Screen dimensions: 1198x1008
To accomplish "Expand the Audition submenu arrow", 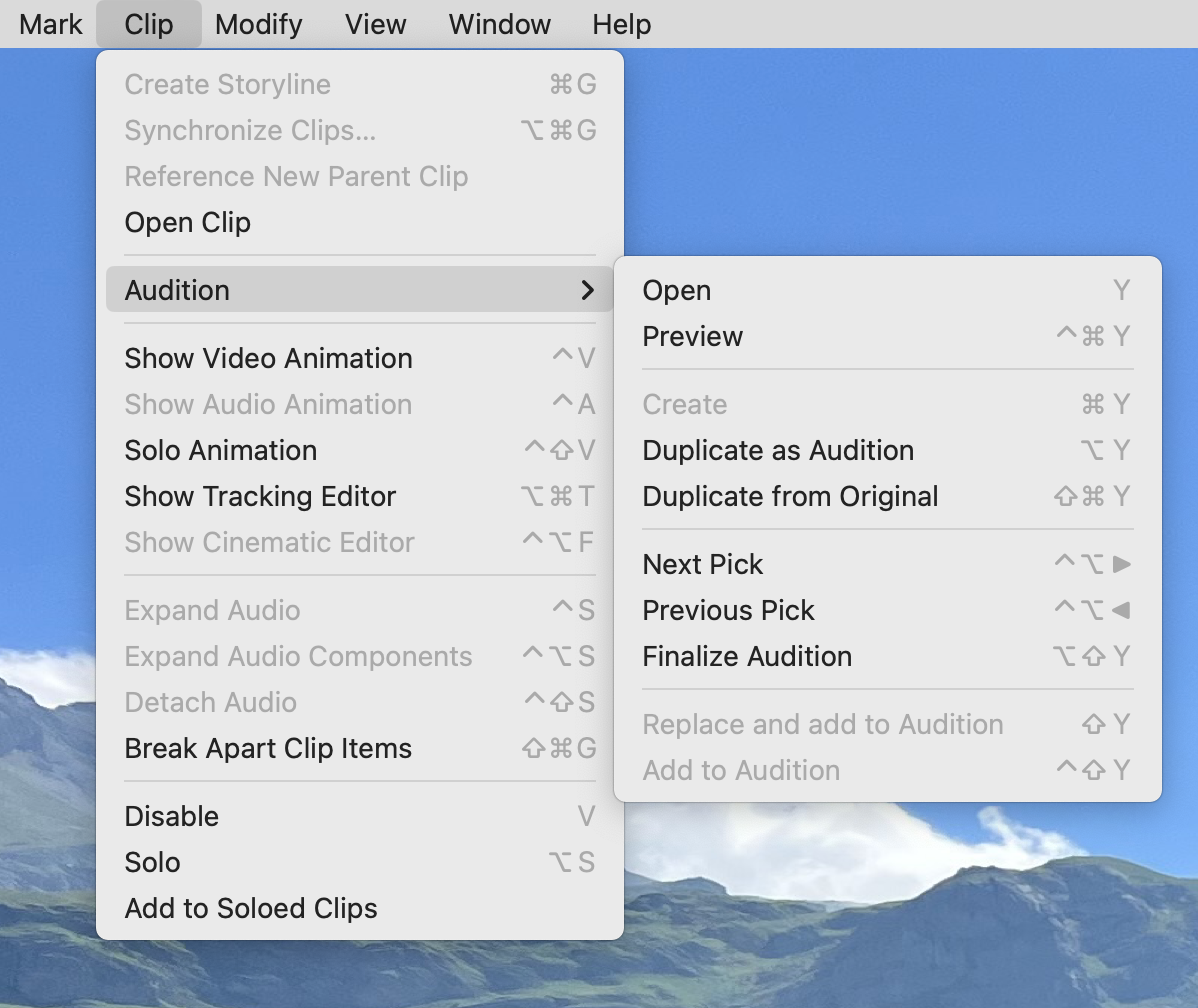I will pos(587,290).
